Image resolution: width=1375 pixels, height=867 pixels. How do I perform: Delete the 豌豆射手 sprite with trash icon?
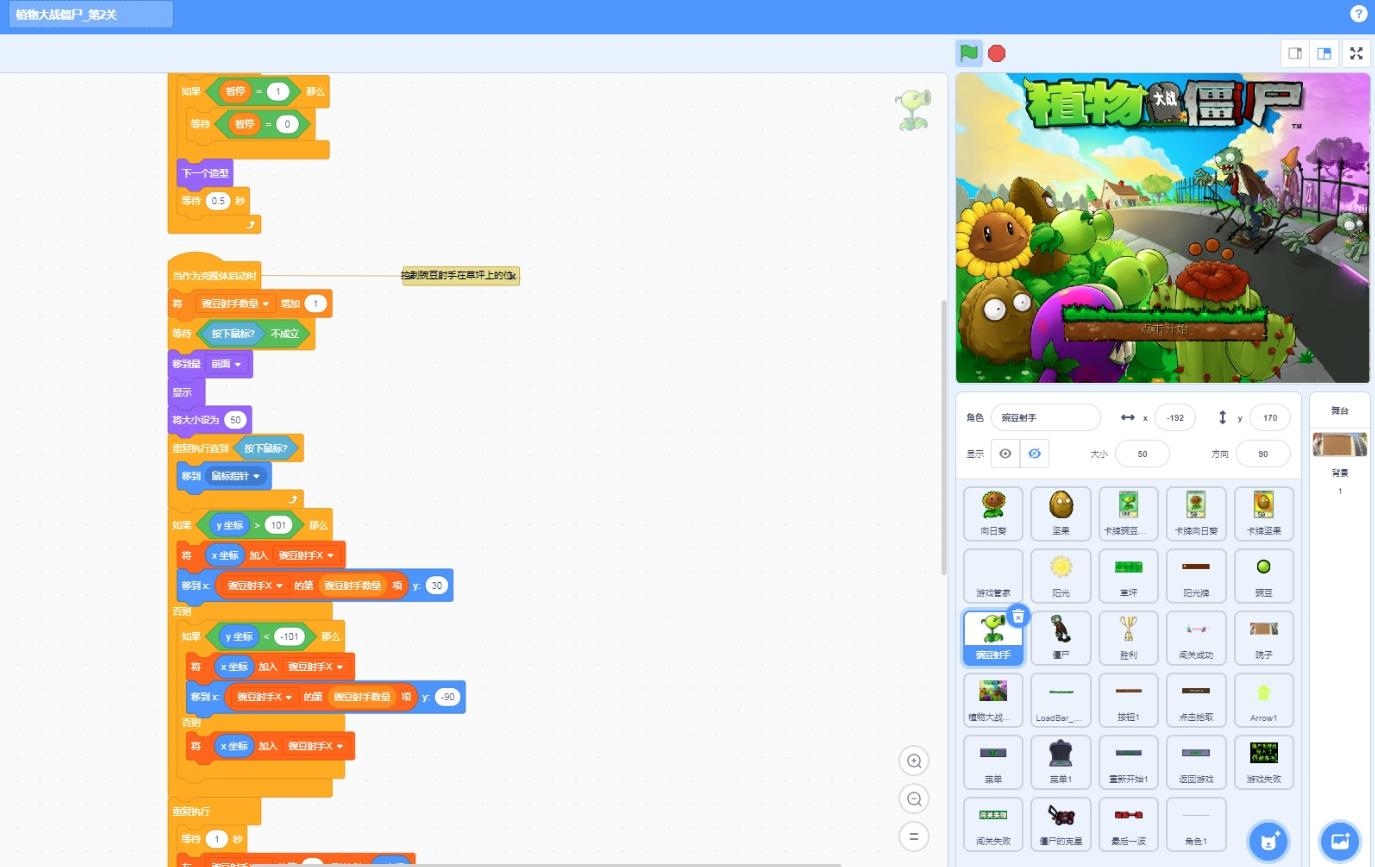(x=1017, y=616)
